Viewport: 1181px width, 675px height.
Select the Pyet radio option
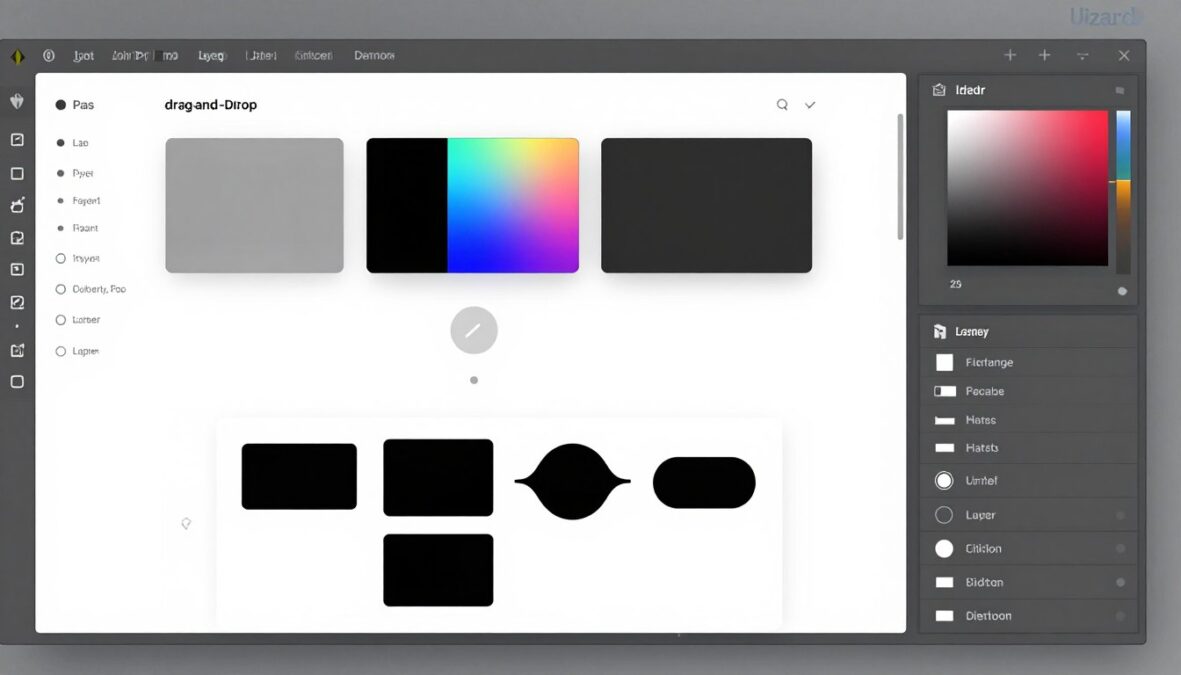click(x=60, y=173)
